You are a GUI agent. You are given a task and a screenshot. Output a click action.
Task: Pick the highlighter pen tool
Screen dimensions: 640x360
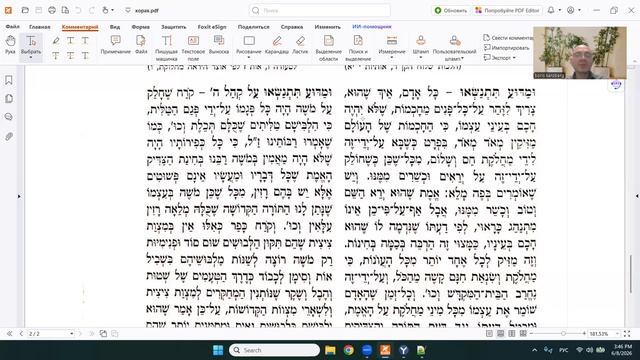pos(56,40)
